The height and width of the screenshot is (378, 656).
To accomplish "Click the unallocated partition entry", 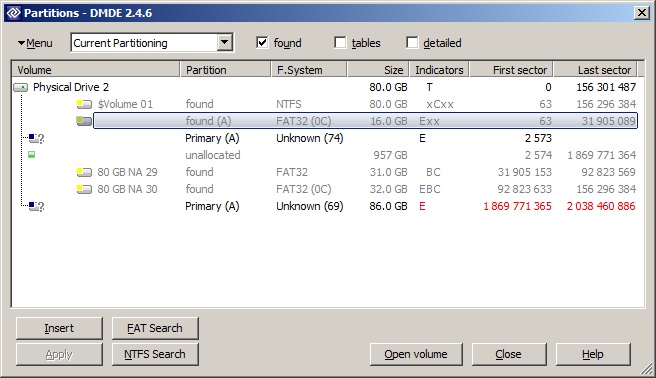I will pos(213,155).
